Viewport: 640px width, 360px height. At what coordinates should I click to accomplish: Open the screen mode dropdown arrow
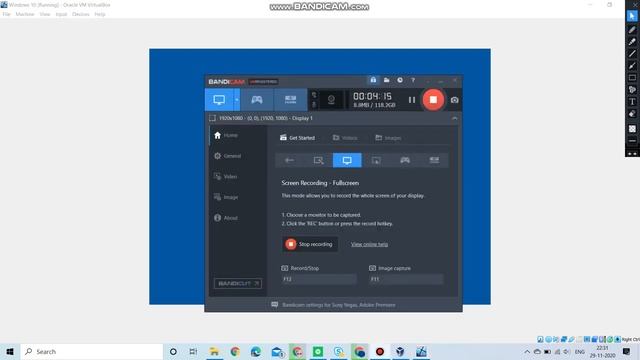click(236, 100)
